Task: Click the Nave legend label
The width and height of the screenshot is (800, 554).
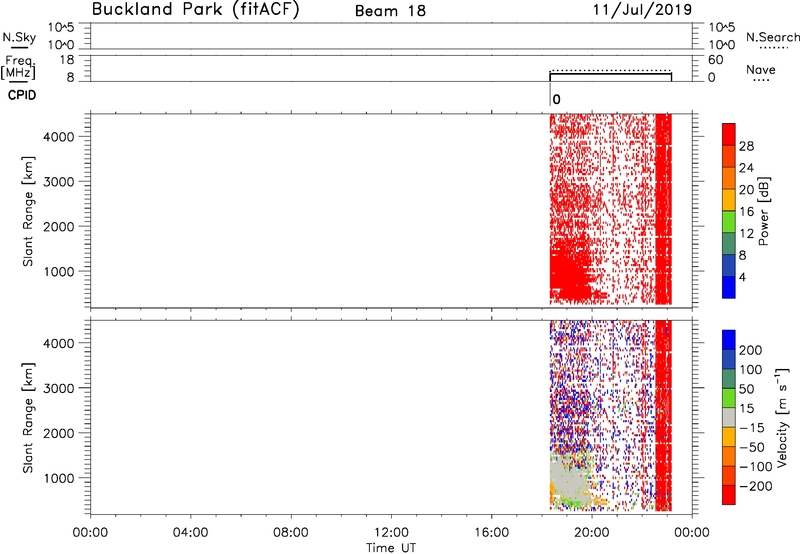Action: [x=760, y=69]
